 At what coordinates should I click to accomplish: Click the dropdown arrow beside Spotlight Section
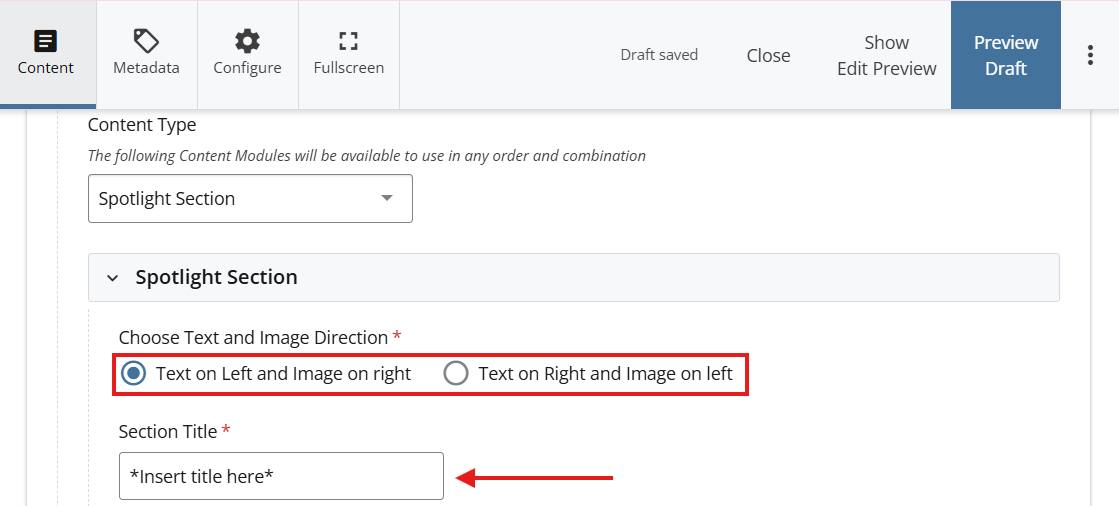coord(387,198)
